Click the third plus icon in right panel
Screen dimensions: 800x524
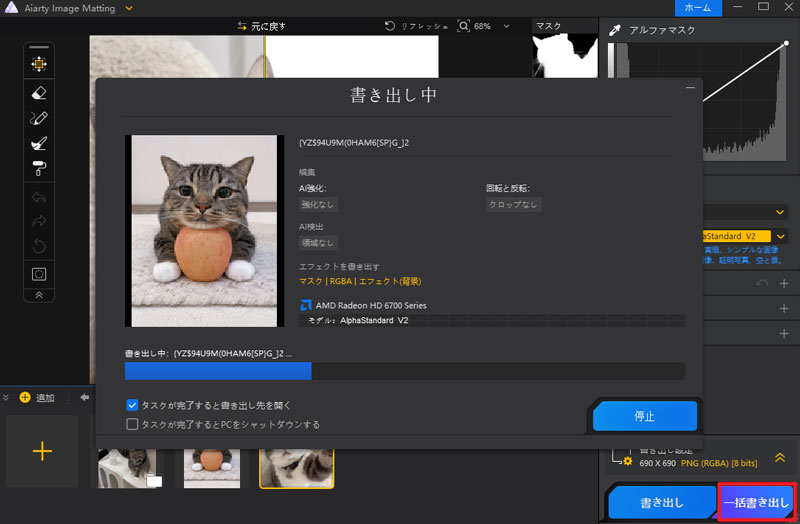784,333
